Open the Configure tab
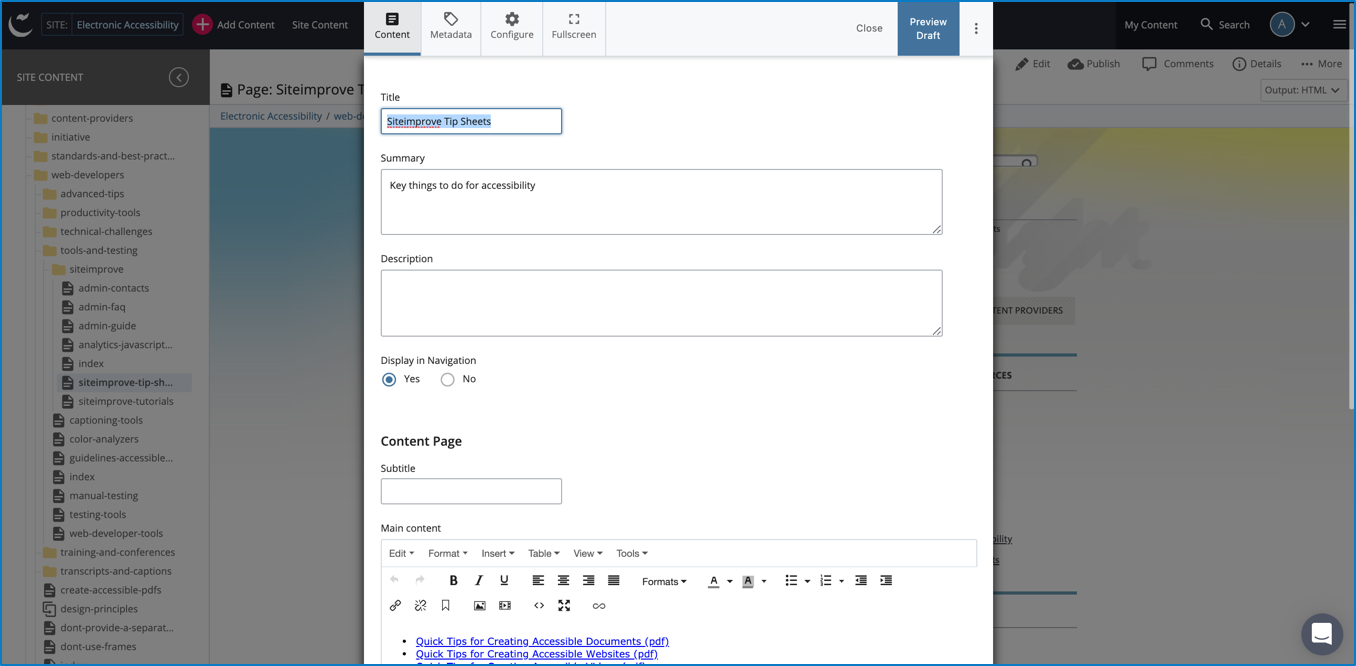Viewport: 1356px width, 666px height. 512,27
